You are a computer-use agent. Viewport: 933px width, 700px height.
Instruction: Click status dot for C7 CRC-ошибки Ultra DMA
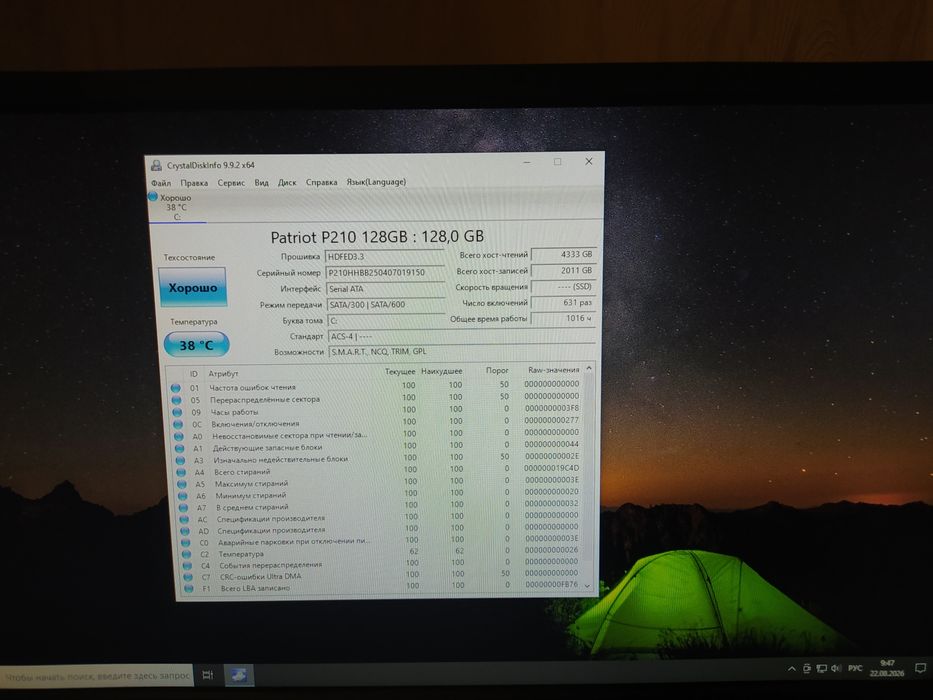click(188, 577)
